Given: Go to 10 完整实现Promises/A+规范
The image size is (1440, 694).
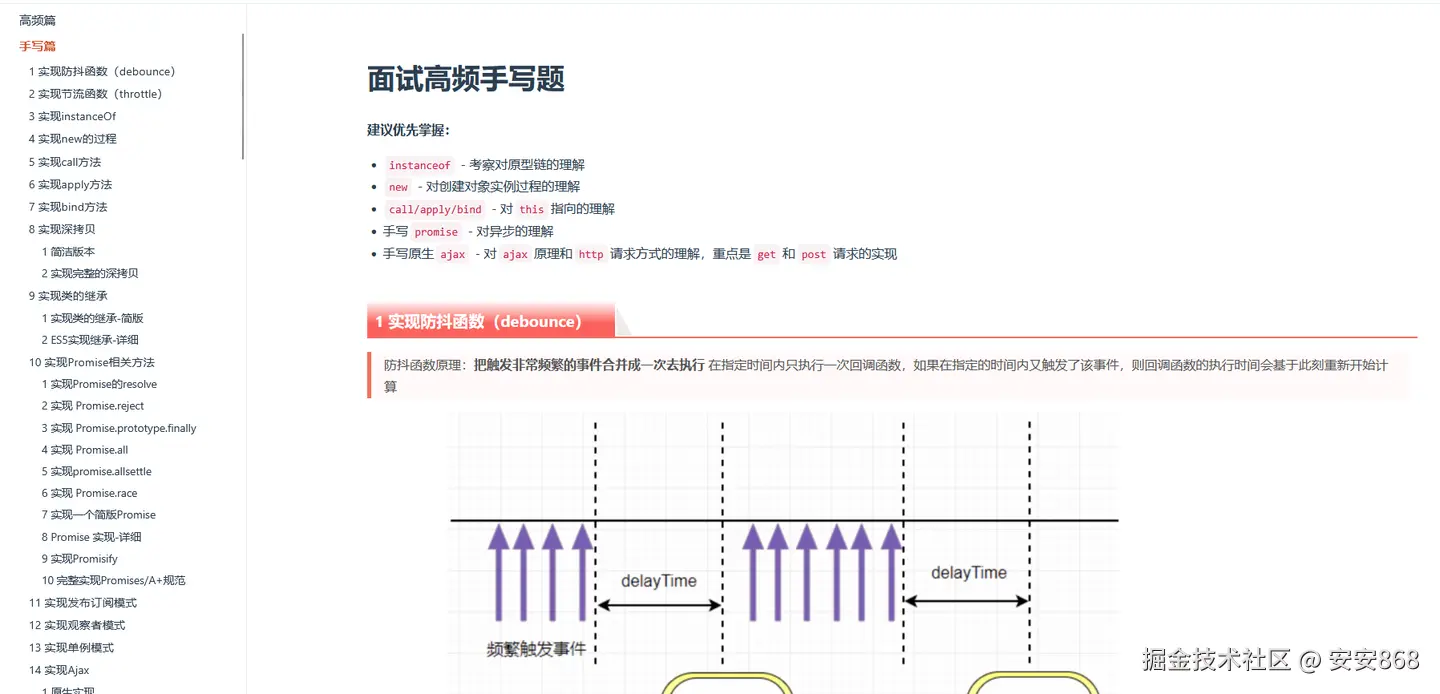Looking at the screenshot, I should tap(113, 580).
